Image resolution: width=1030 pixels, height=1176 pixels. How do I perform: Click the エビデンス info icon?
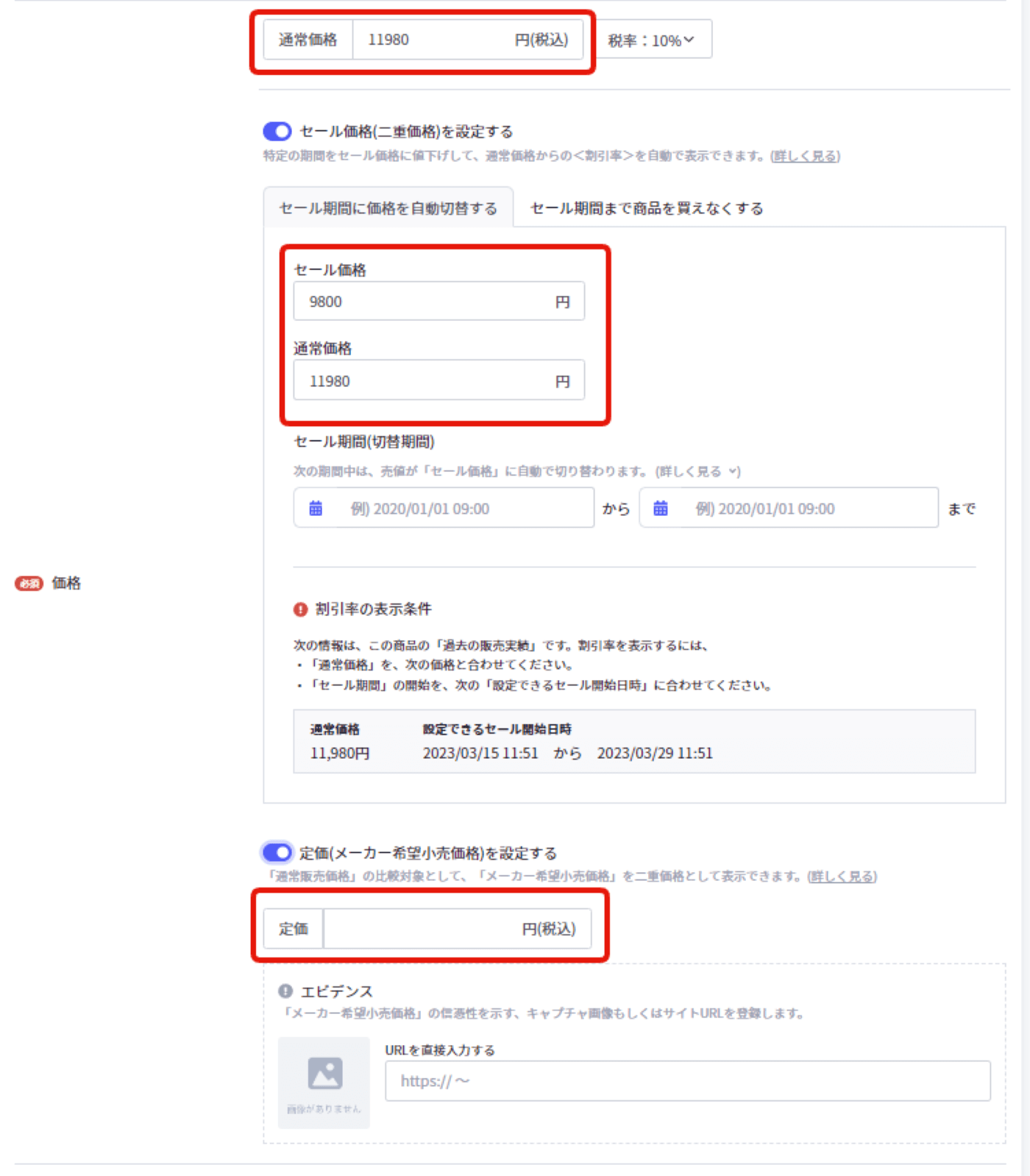[285, 991]
